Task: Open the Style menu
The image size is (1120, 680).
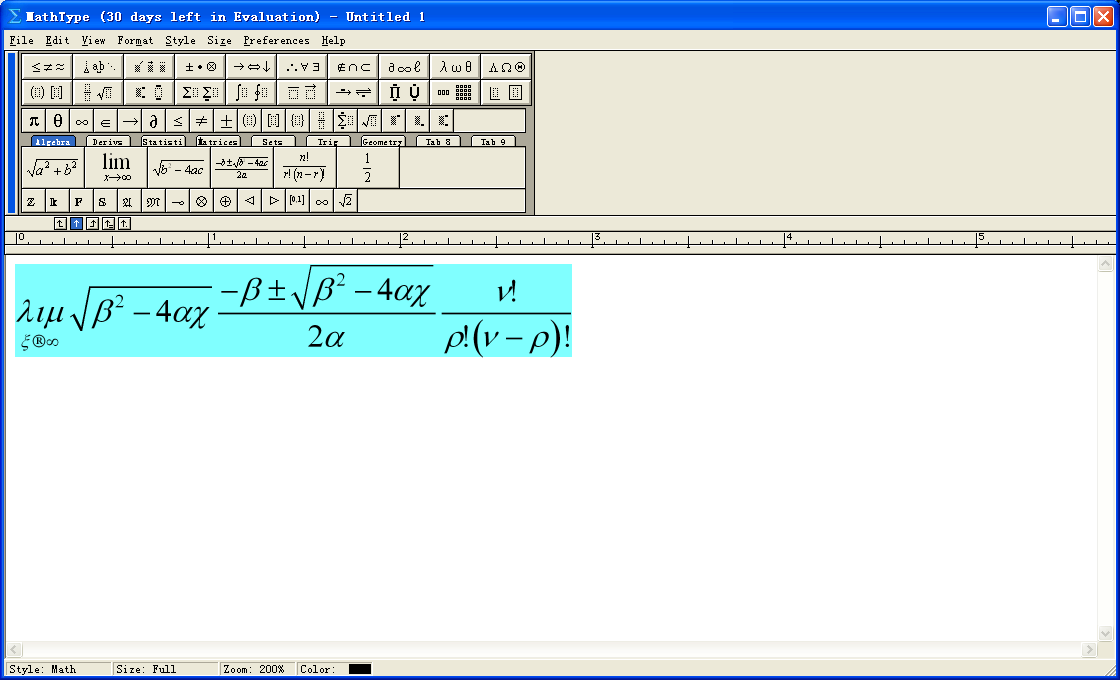Action: 180,41
